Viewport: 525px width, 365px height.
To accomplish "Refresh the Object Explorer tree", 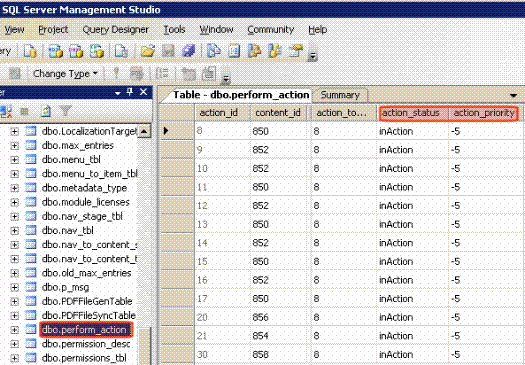I will pos(46,112).
